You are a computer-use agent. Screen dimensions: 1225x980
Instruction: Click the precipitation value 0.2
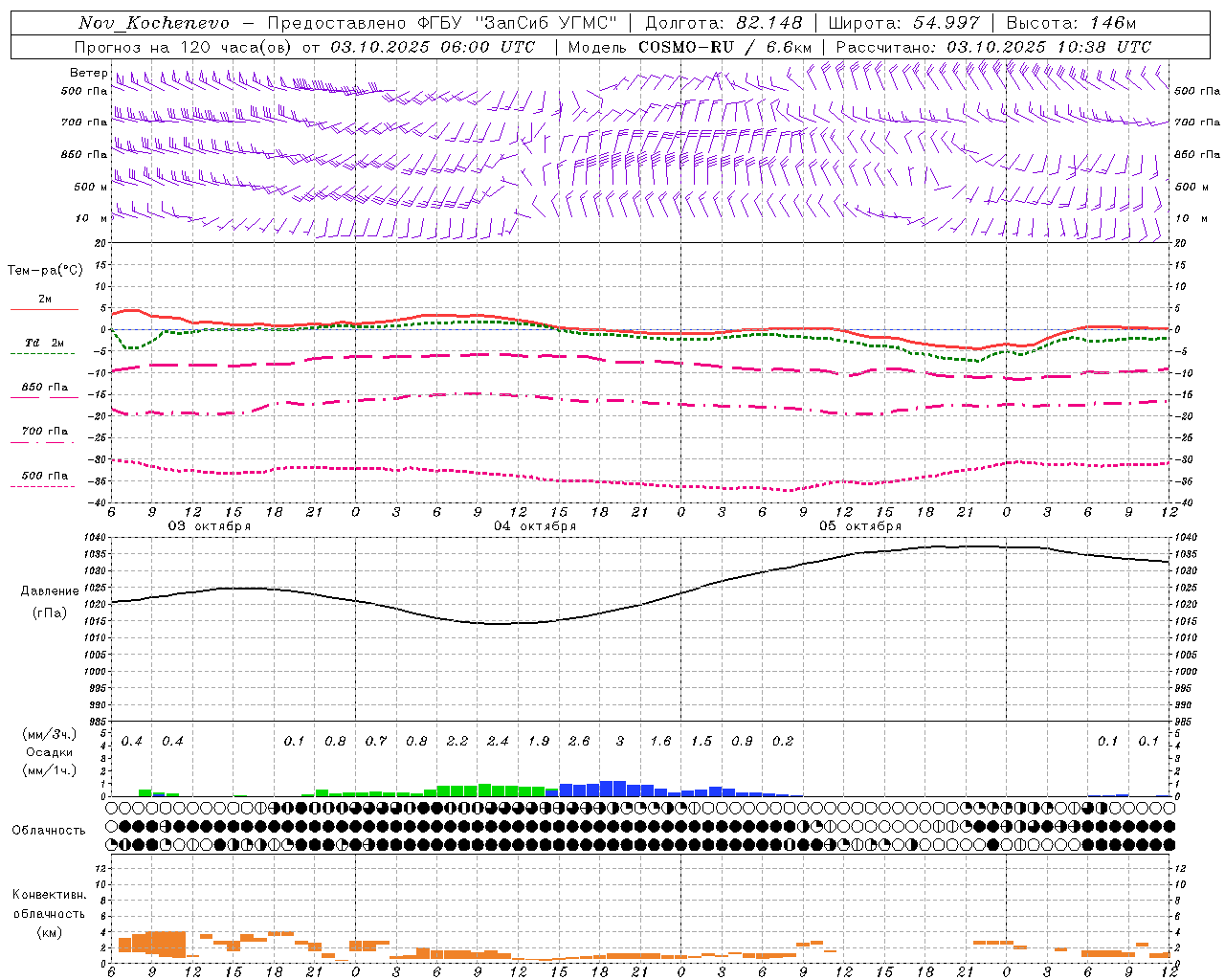tap(783, 742)
